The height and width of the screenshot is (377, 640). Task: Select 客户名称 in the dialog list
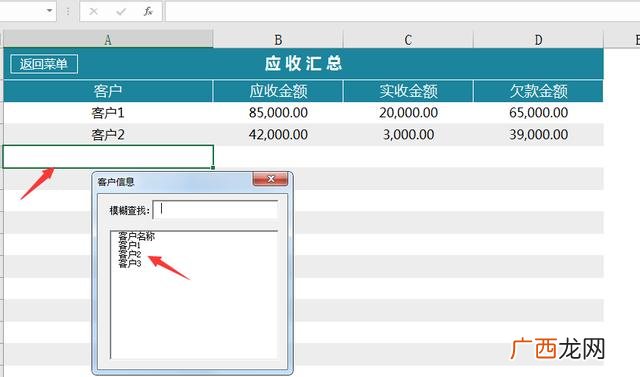pos(136,236)
